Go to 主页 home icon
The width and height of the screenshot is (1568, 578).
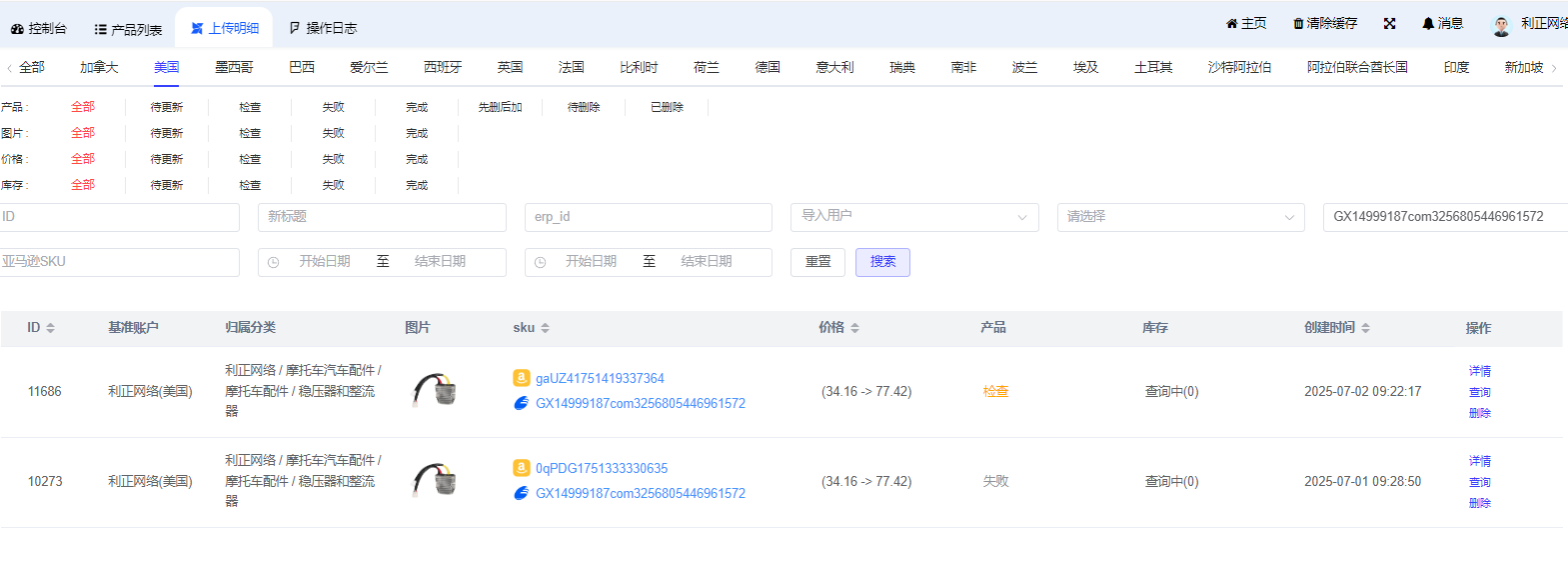1231,24
